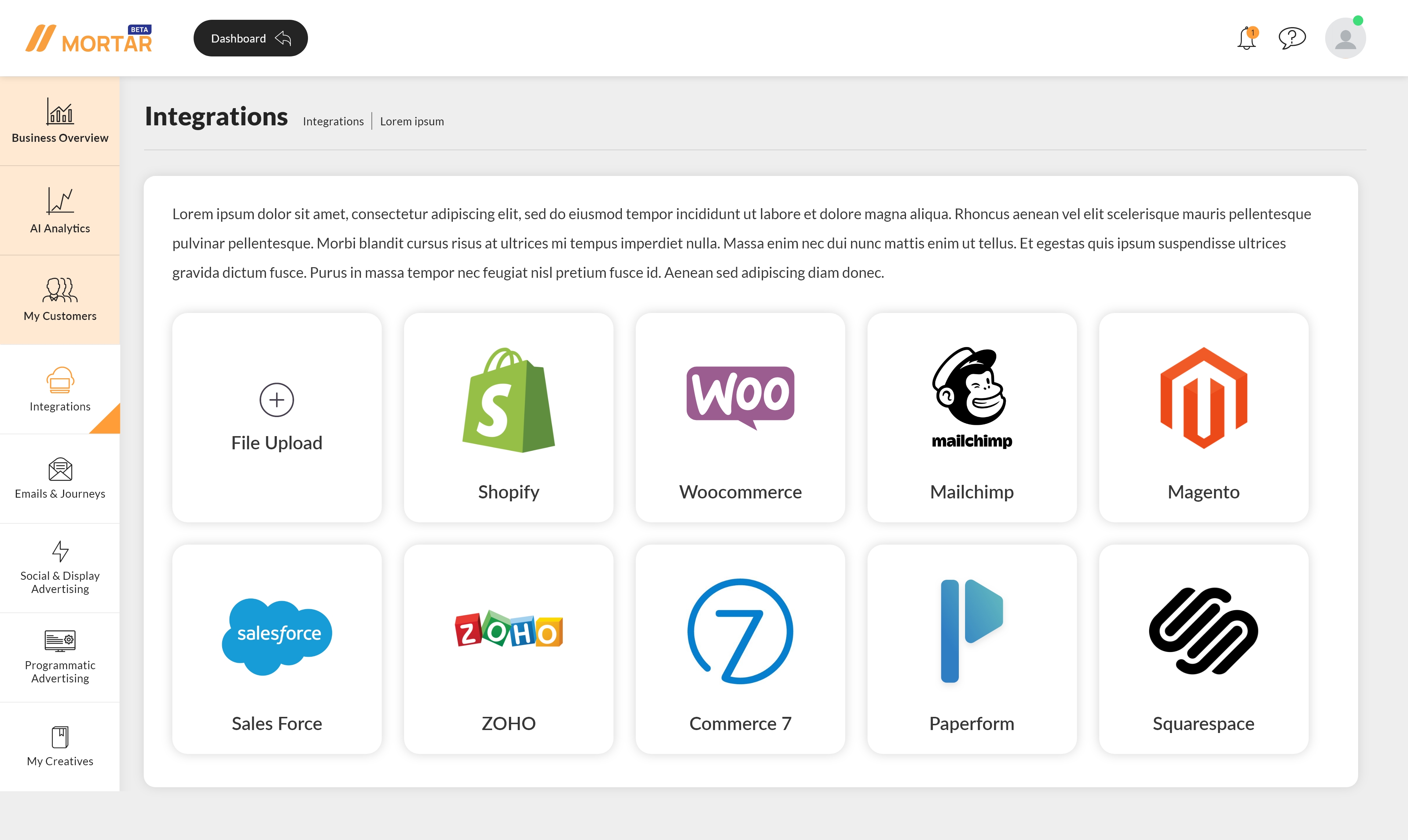Open the notifications bell
The height and width of the screenshot is (840, 1408).
[1246, 38]
